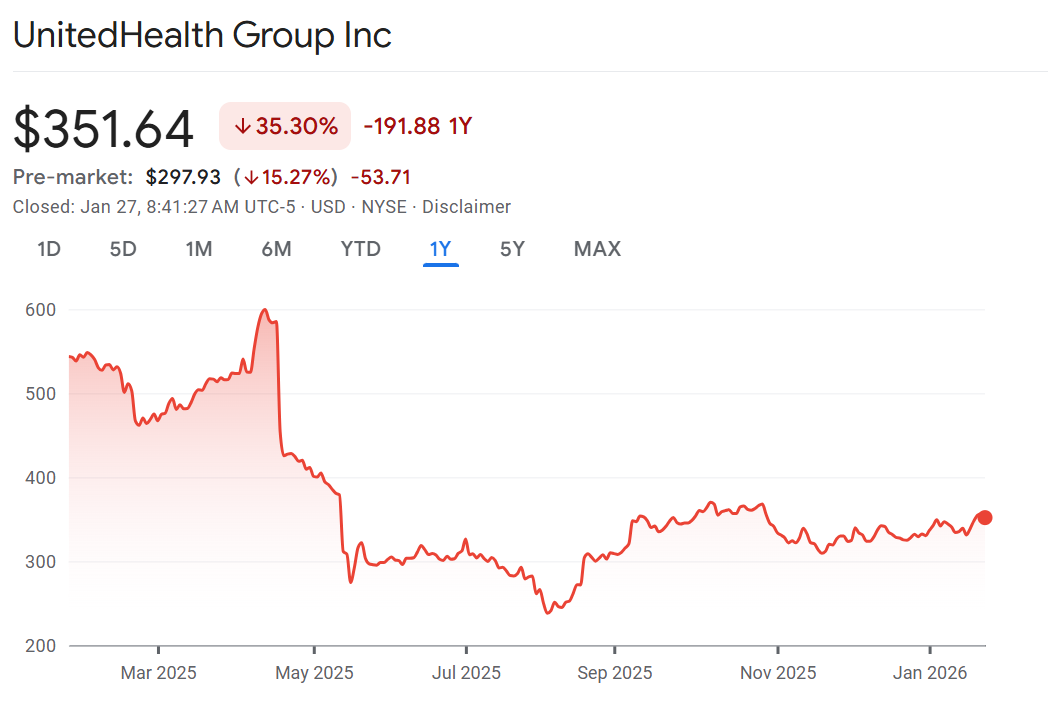Click the down arrow in the 35.30% badge
Screen dimensions: 1048x711
click(x=241, y=127)
